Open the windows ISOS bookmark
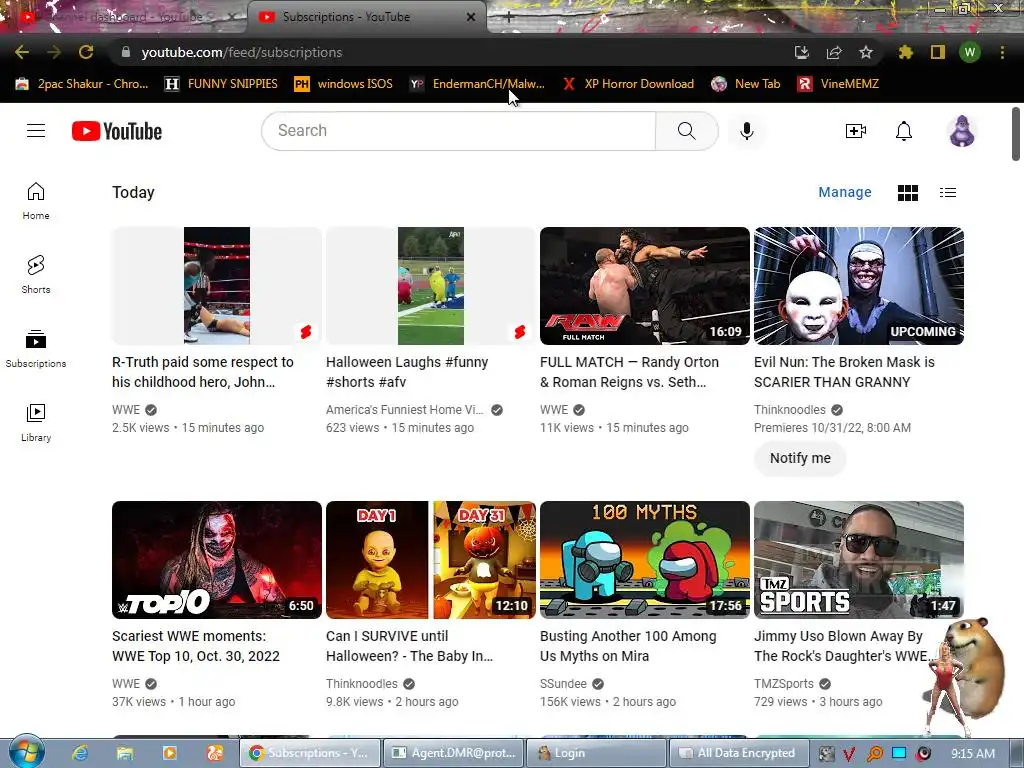The image size is (1024, 768). coord(344,84)
